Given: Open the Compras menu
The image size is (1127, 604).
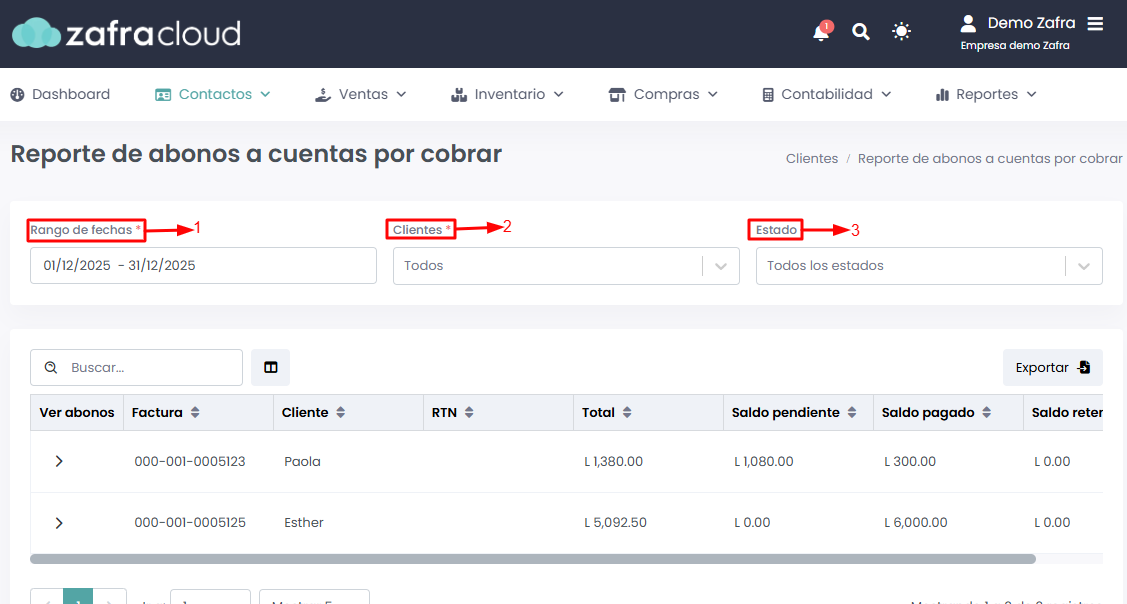Looking at the screenshot, I should pyautogui.click(x=663, y=94).
